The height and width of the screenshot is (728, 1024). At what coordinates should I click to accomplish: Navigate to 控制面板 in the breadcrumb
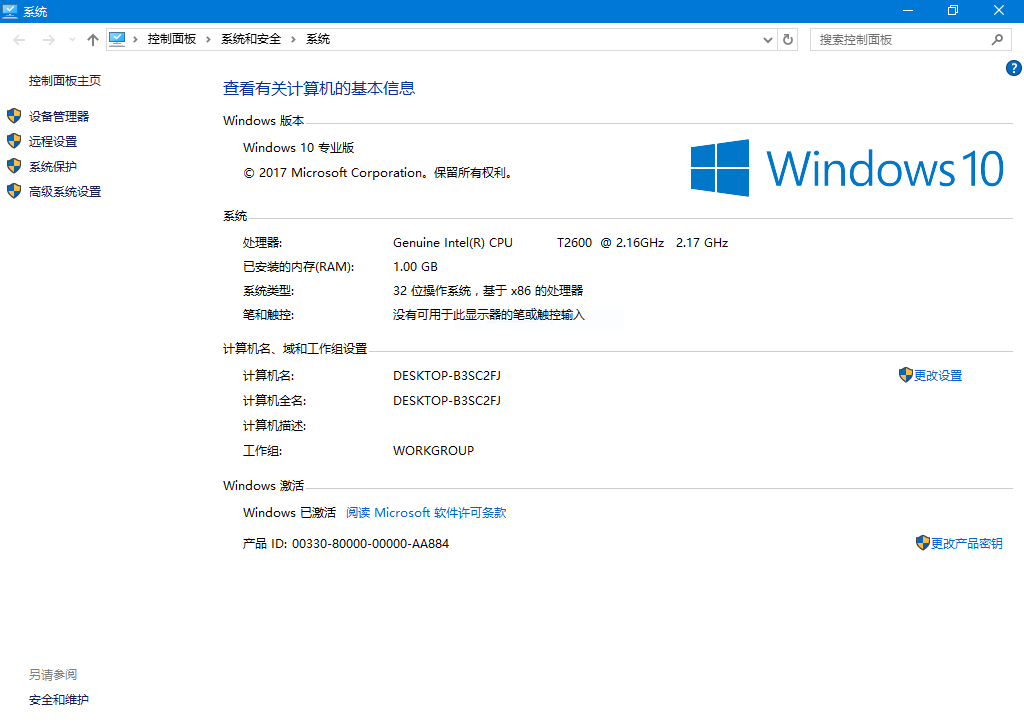coord(171,39)
